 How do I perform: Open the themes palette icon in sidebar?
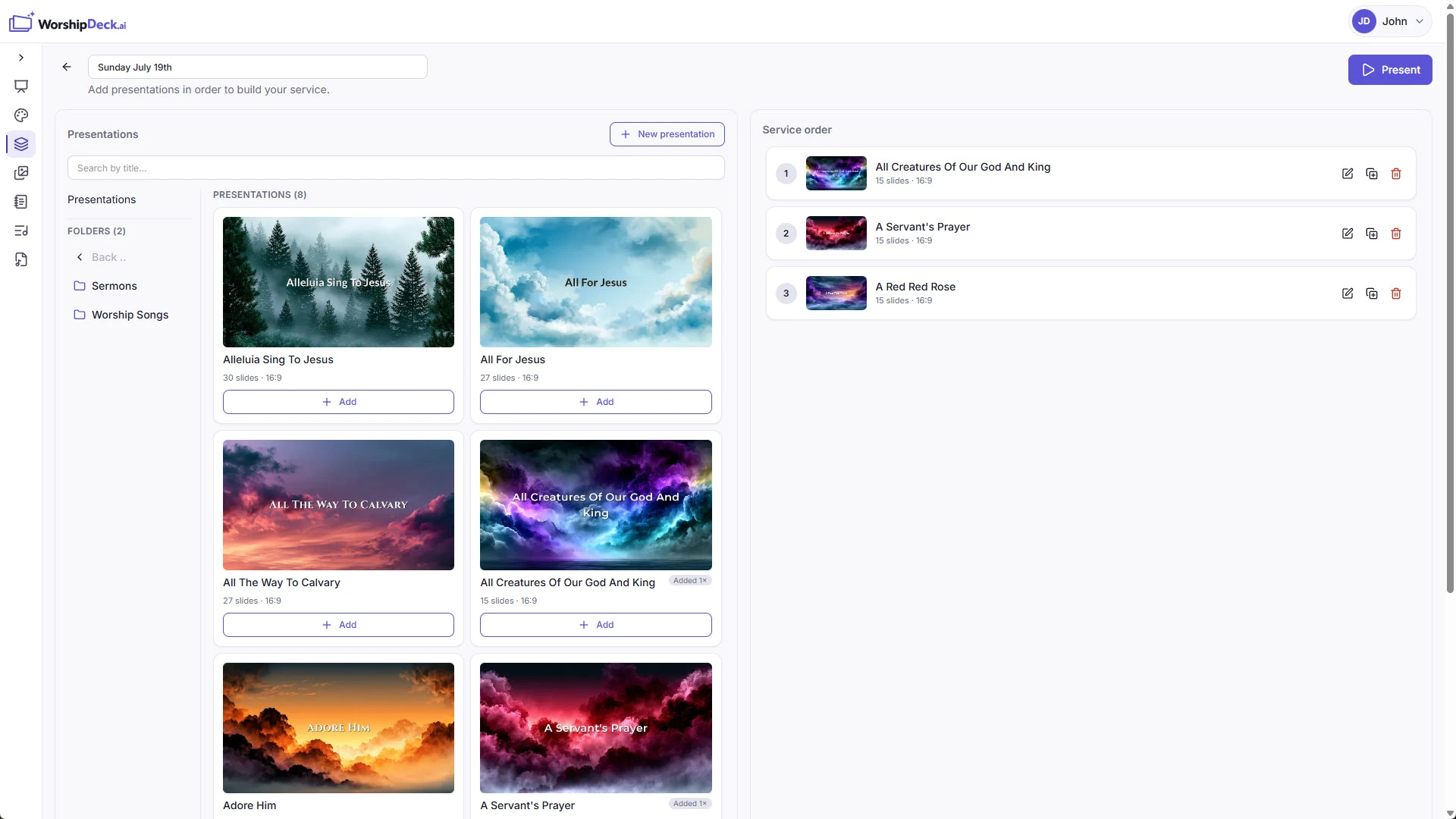click(21, 115)
